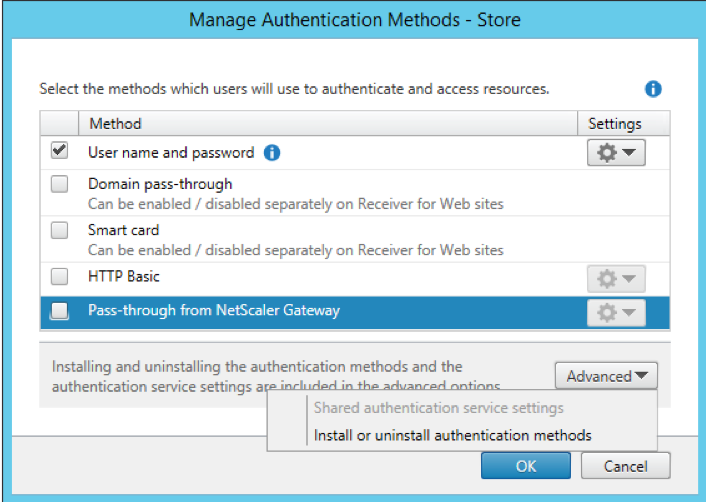Choose Install or uninstall authentication methods
The height and width of the screenshot is (502, 706).
pos(452,435)
